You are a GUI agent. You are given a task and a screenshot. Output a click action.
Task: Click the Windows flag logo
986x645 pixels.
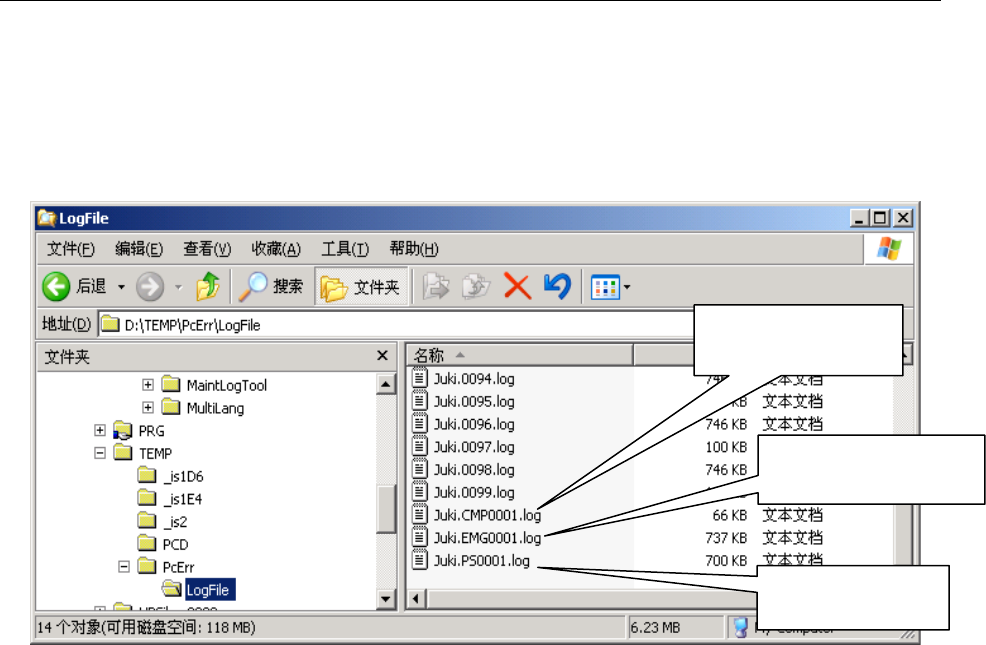click(x=889, y=249)
